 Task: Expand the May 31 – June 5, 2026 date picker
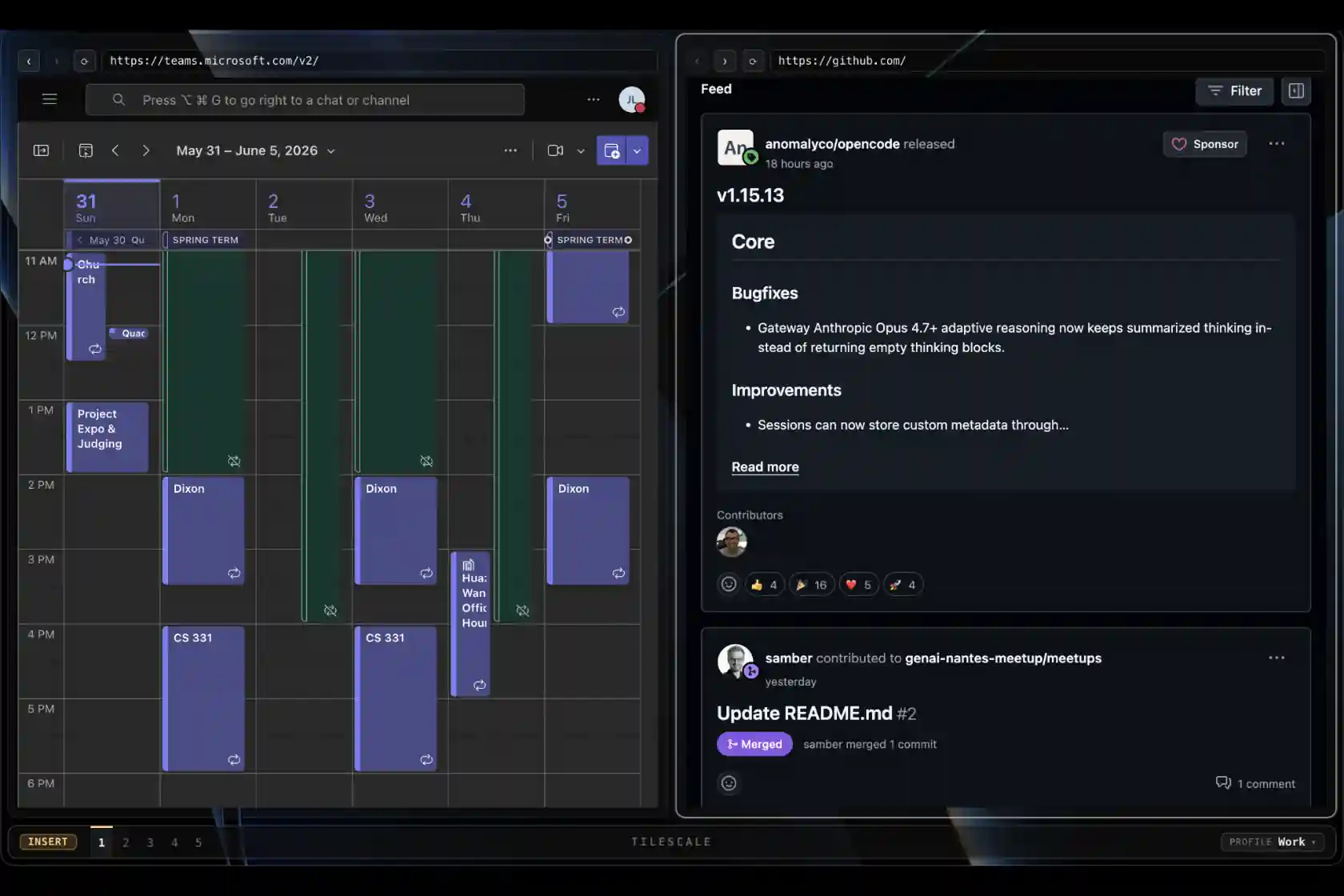point(255,150)
